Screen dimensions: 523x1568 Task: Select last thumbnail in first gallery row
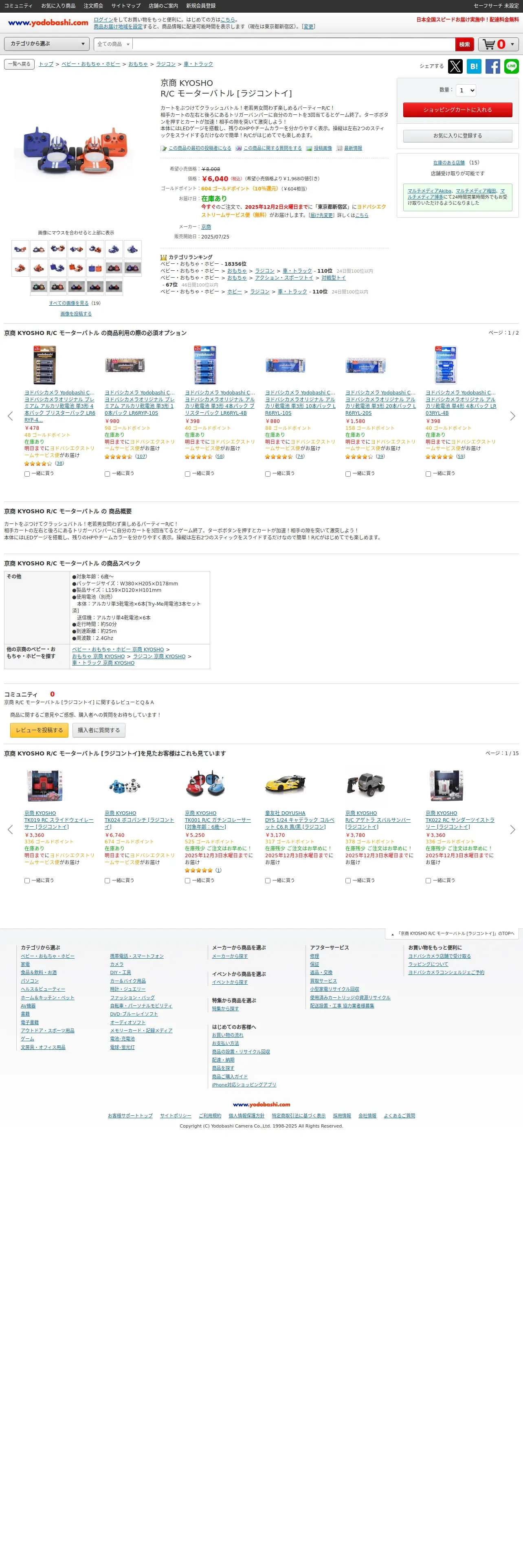133,248
